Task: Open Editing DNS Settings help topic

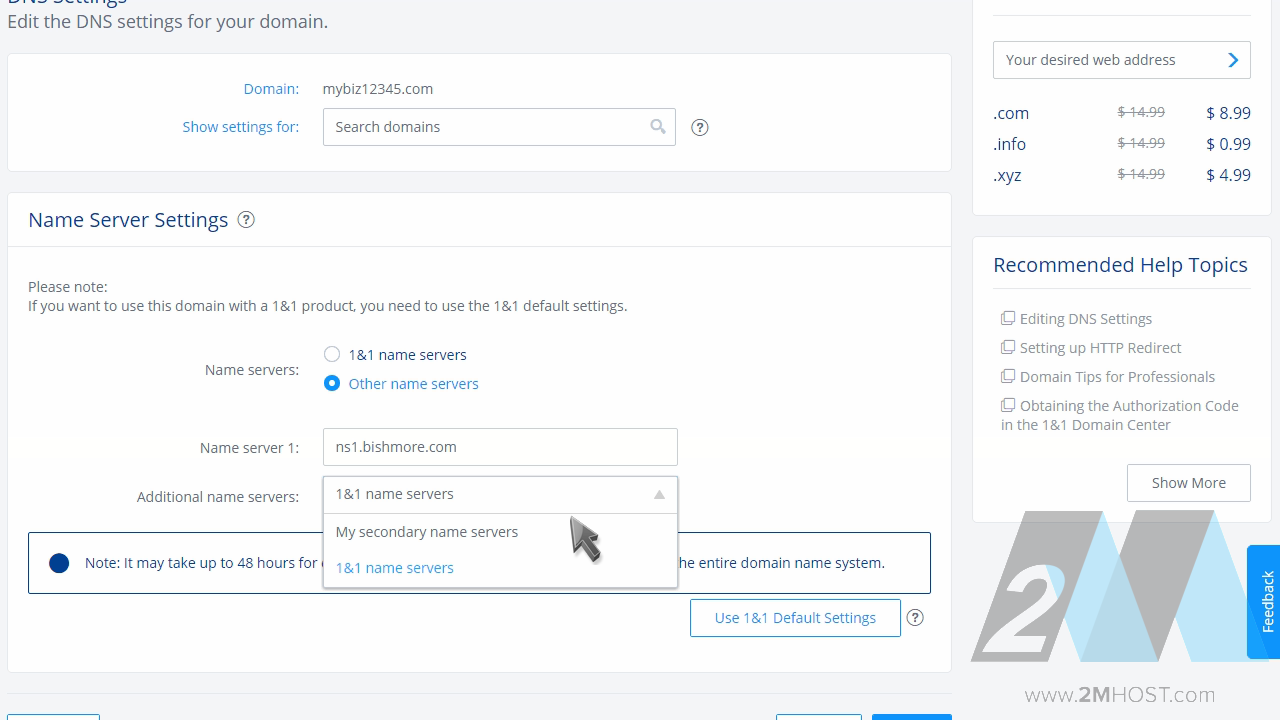Action: point(1086,319)
